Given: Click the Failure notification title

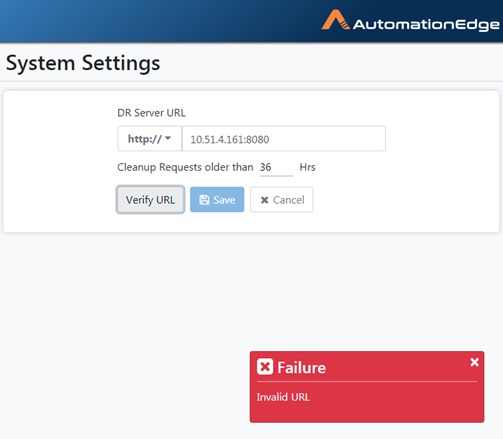Looking at the screenshot, I should (x=301, y=367).
